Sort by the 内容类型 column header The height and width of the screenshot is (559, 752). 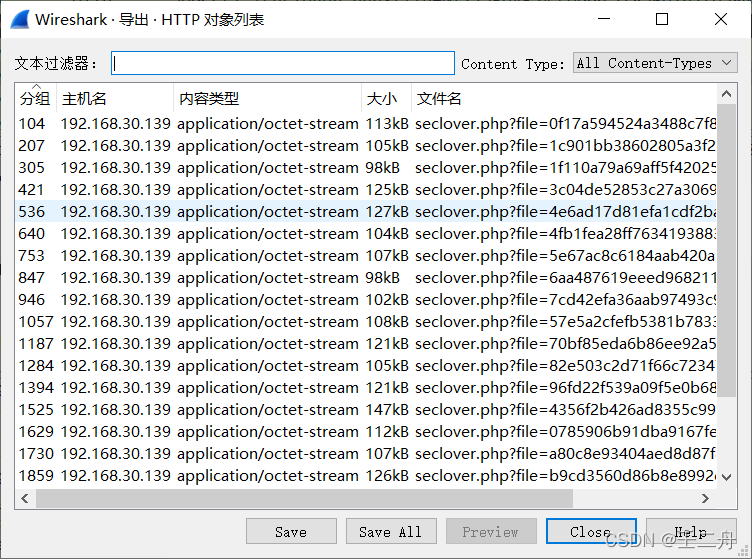tap(267, 98)
